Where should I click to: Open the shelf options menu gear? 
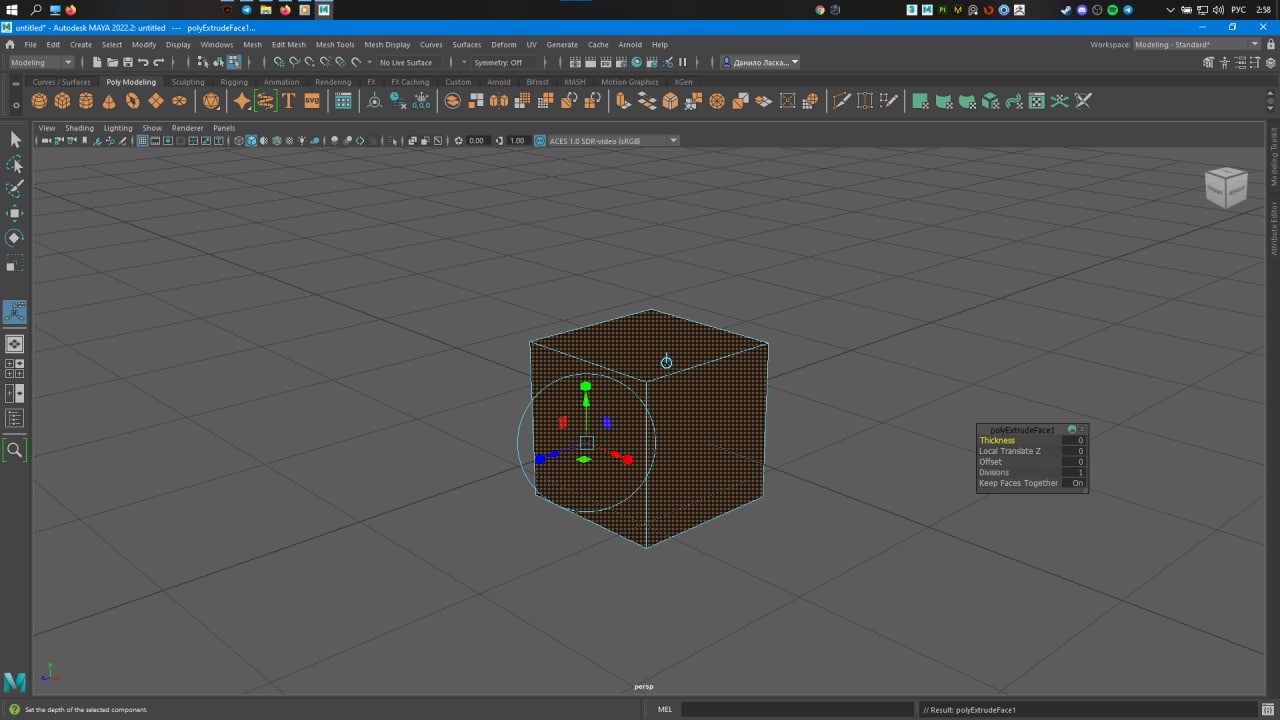(x=15, y=104)
